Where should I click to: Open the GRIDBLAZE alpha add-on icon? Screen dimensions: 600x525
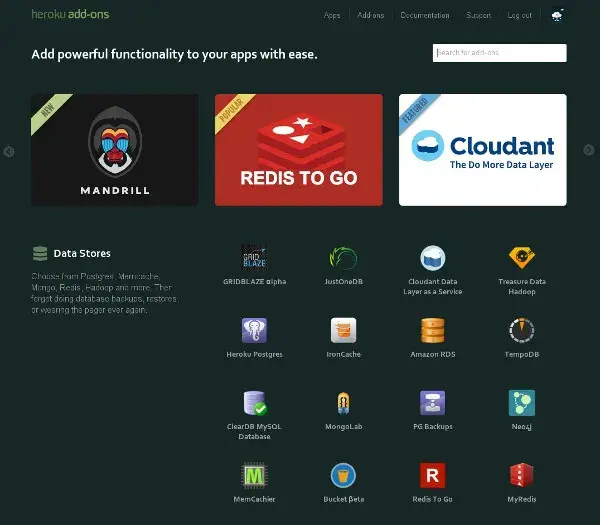(x=254, y=258)
